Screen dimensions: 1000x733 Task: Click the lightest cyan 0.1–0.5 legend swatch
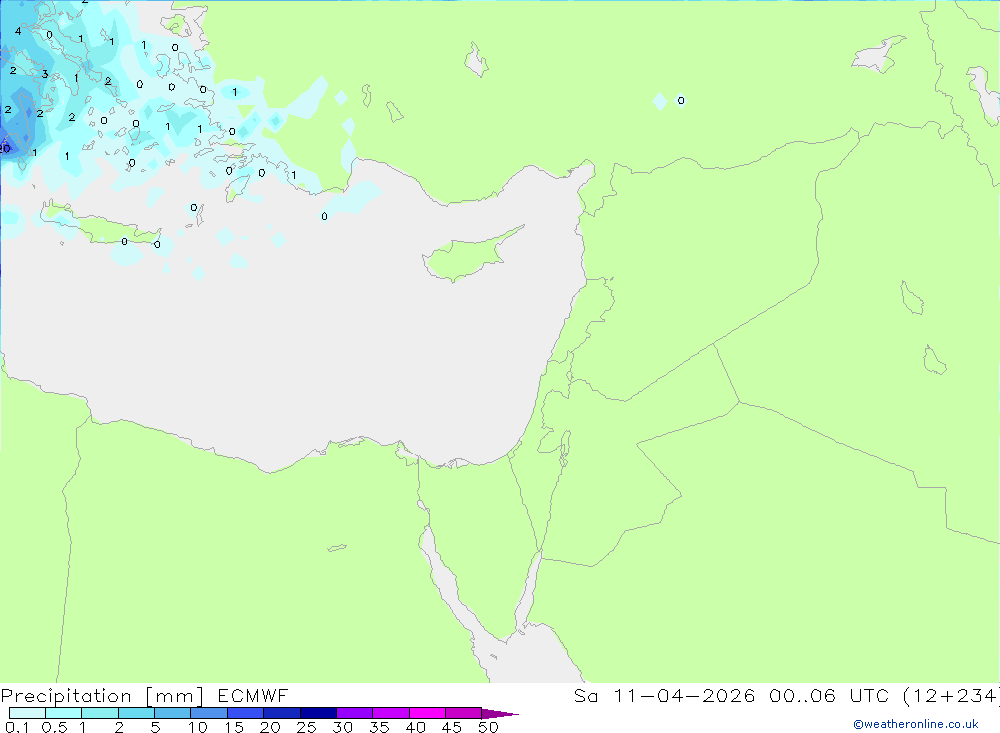pos(27,713)
